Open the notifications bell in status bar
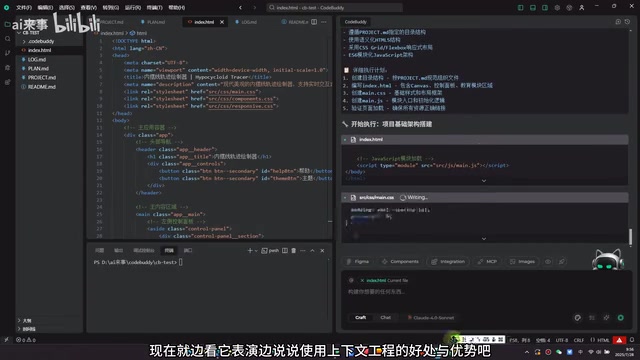This screenshot has height=360, width=640. [632, 340]
